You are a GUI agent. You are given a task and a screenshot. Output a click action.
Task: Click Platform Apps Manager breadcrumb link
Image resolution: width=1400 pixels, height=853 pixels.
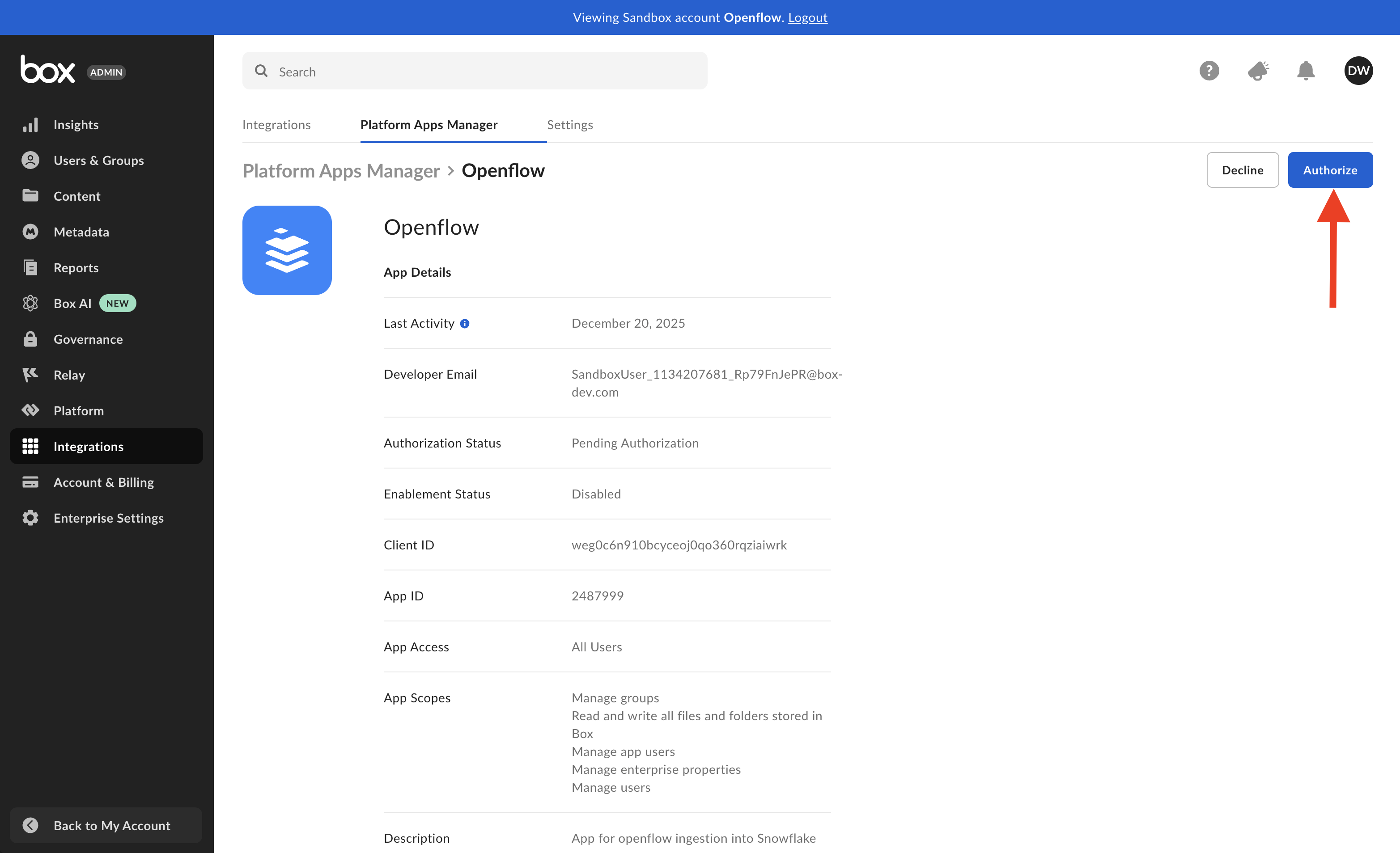click(x=341, y=170)
